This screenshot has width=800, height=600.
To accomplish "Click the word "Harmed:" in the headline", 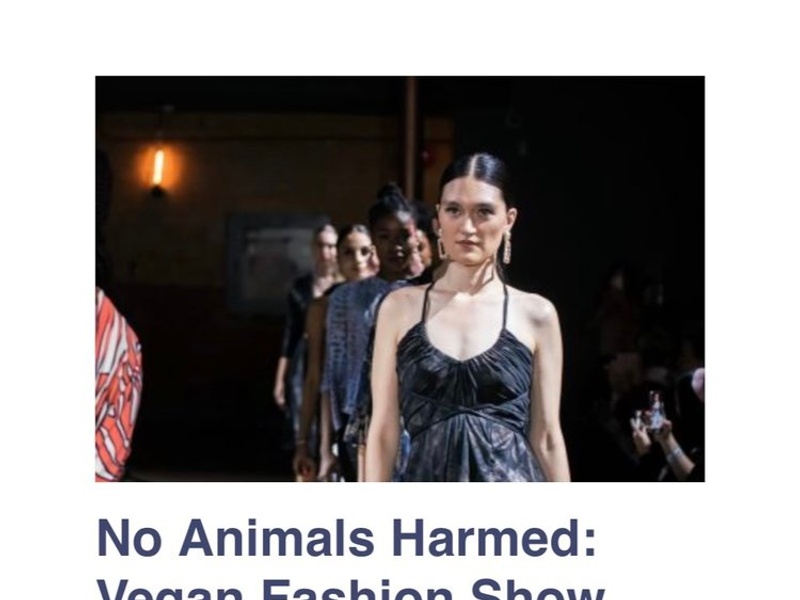I will 494,538.
